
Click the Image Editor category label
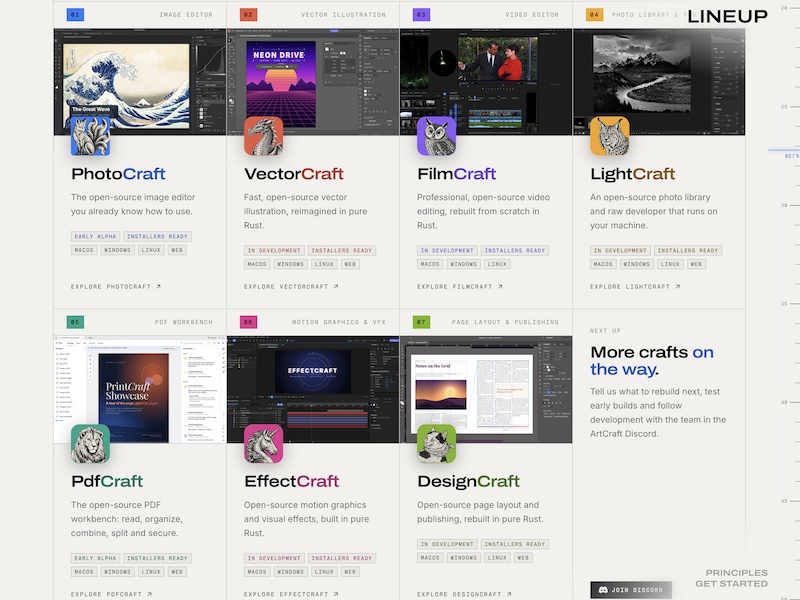(x=186, y=15)
